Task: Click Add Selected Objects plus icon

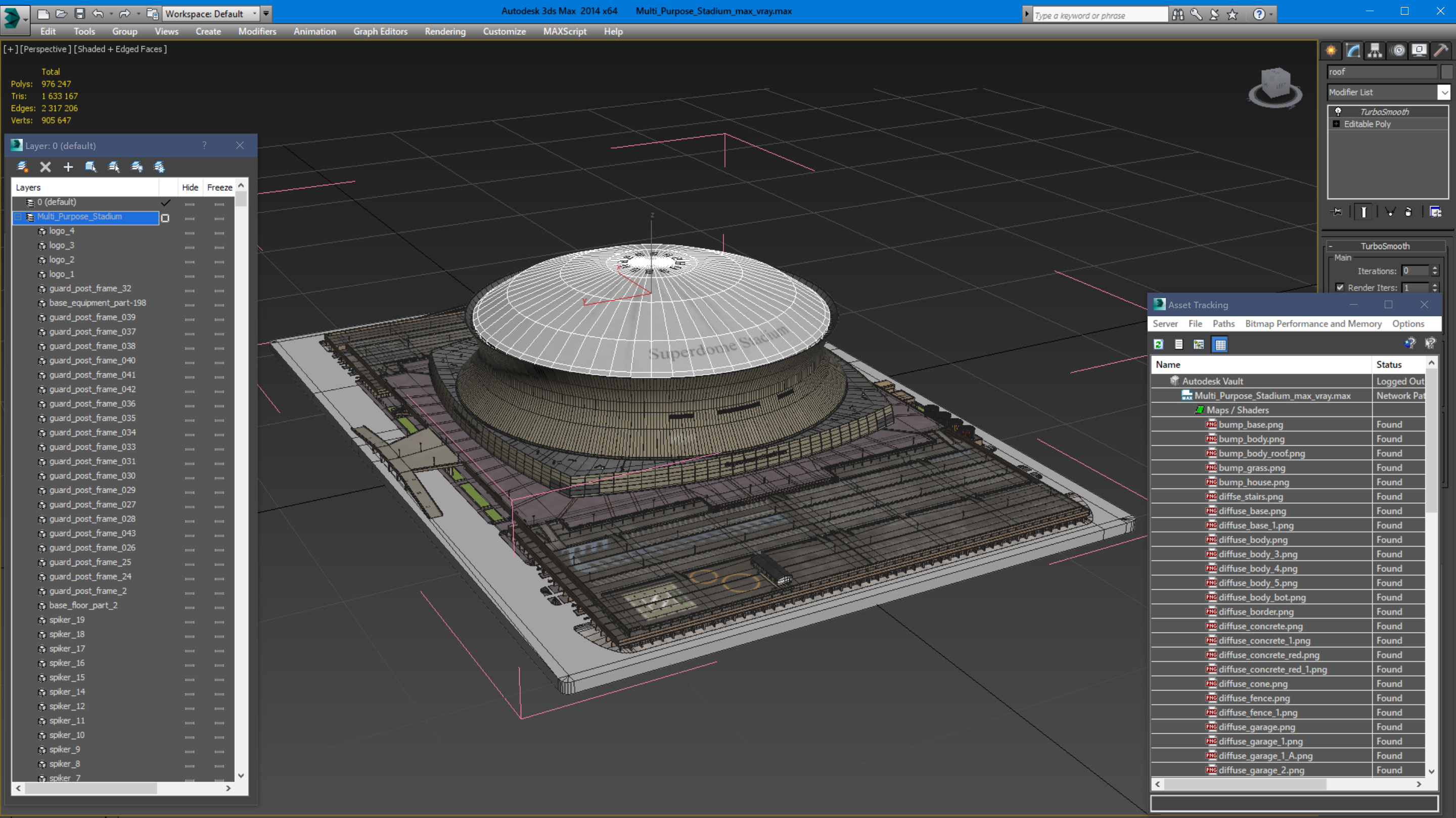Action: tap(68, 167)
